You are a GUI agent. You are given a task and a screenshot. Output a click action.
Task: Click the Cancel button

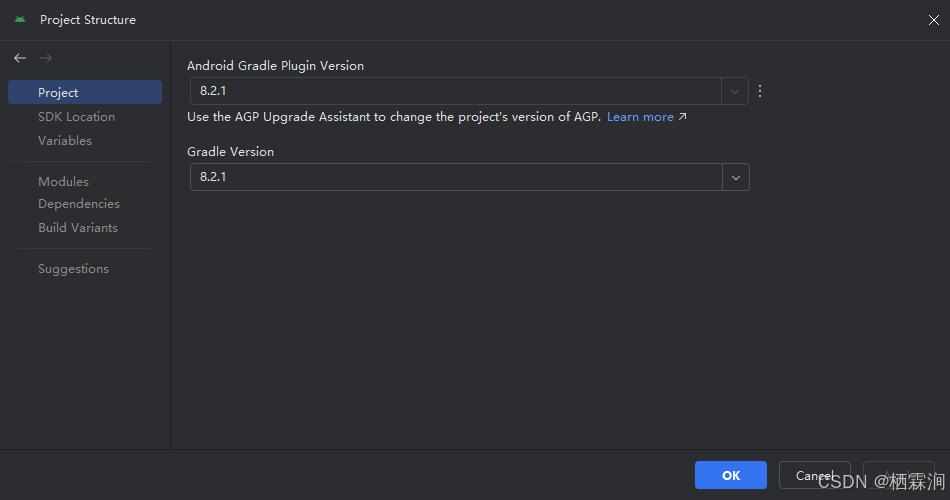[814, 475]
